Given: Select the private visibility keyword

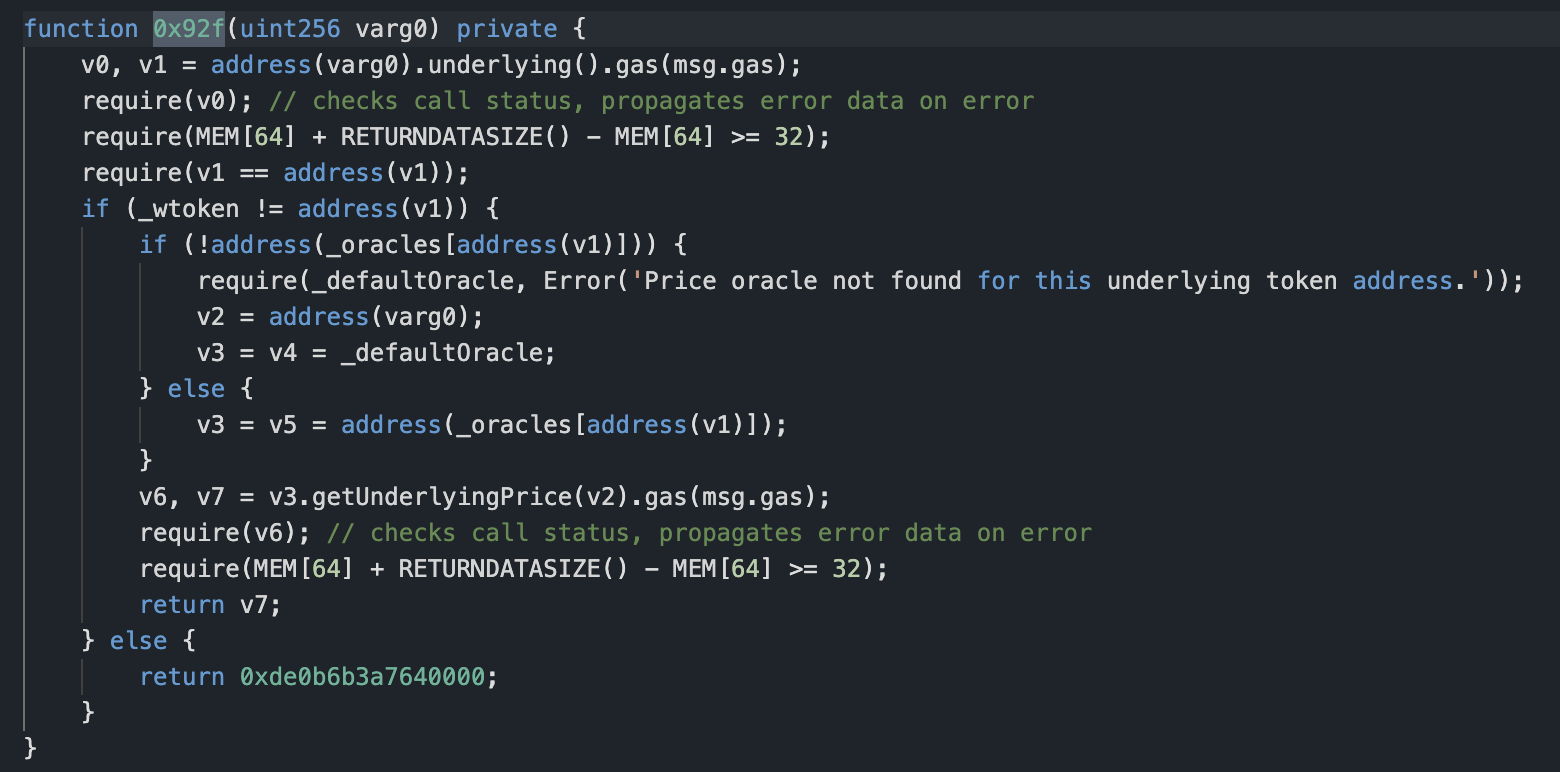Looking at the screenshot, I should click(x=506, y=28).
